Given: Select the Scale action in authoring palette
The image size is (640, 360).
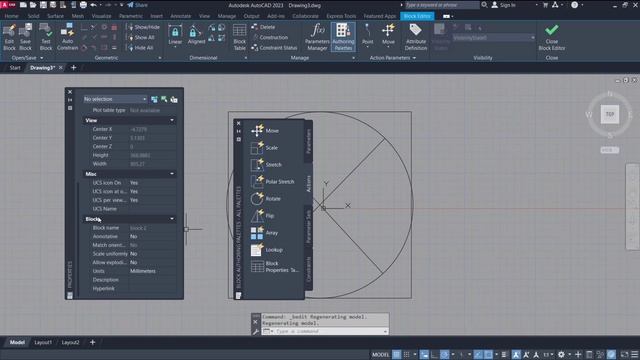Looking at the screenshot, I should [x=264, y=148].
